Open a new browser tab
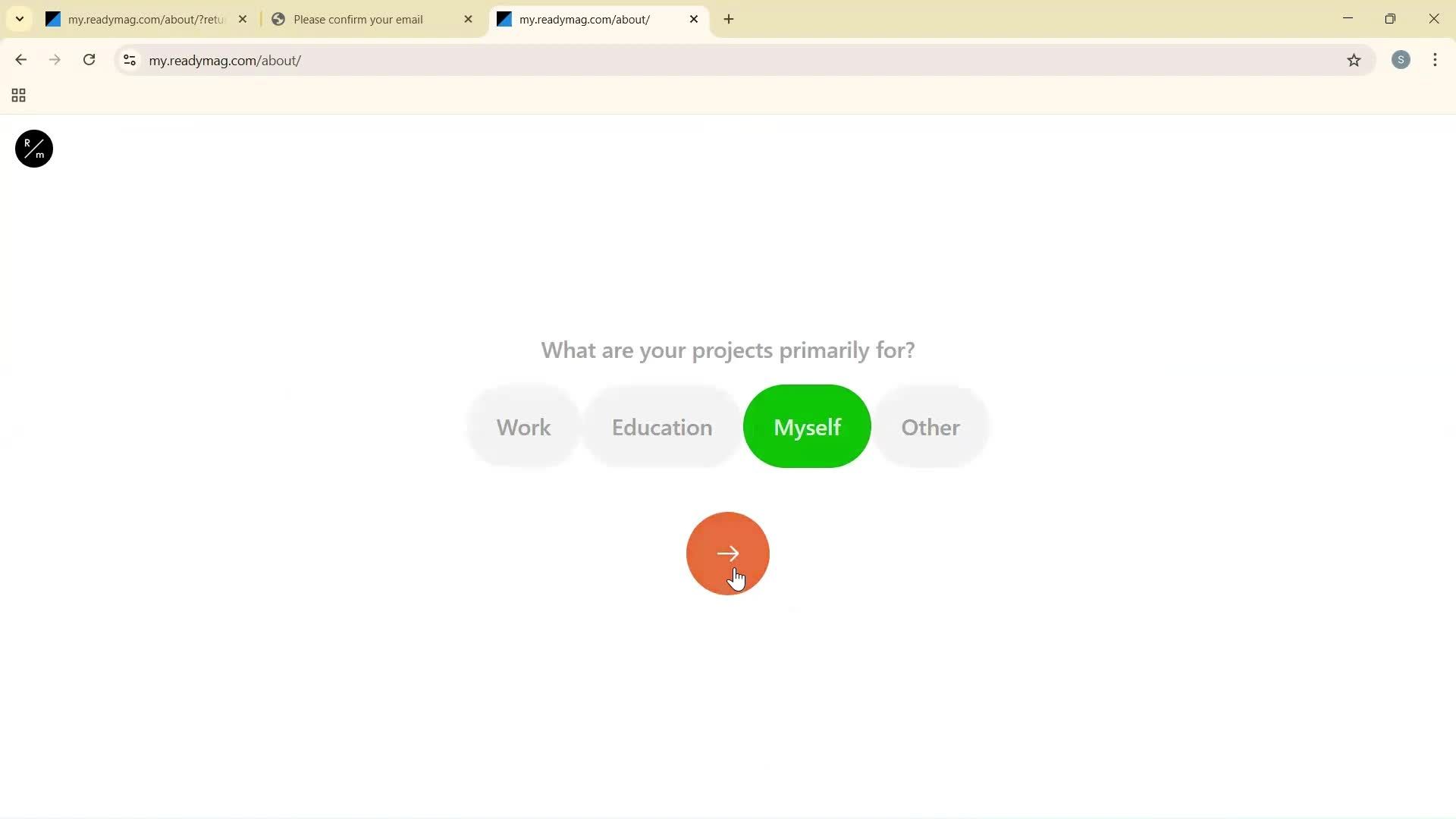The height and width of the screenshot is (819, 1456). 729,19
